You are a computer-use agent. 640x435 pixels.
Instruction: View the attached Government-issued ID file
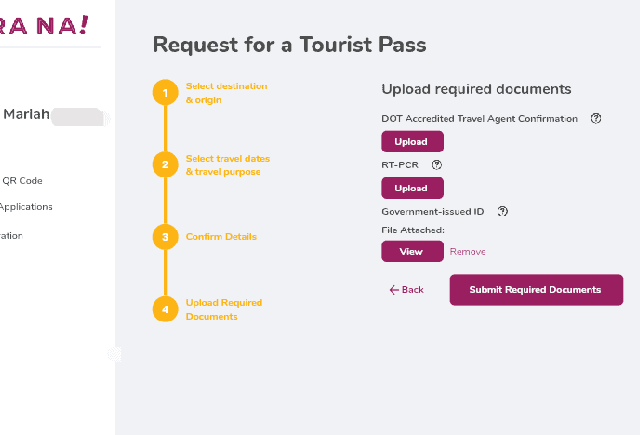click(x=412, y=252)
